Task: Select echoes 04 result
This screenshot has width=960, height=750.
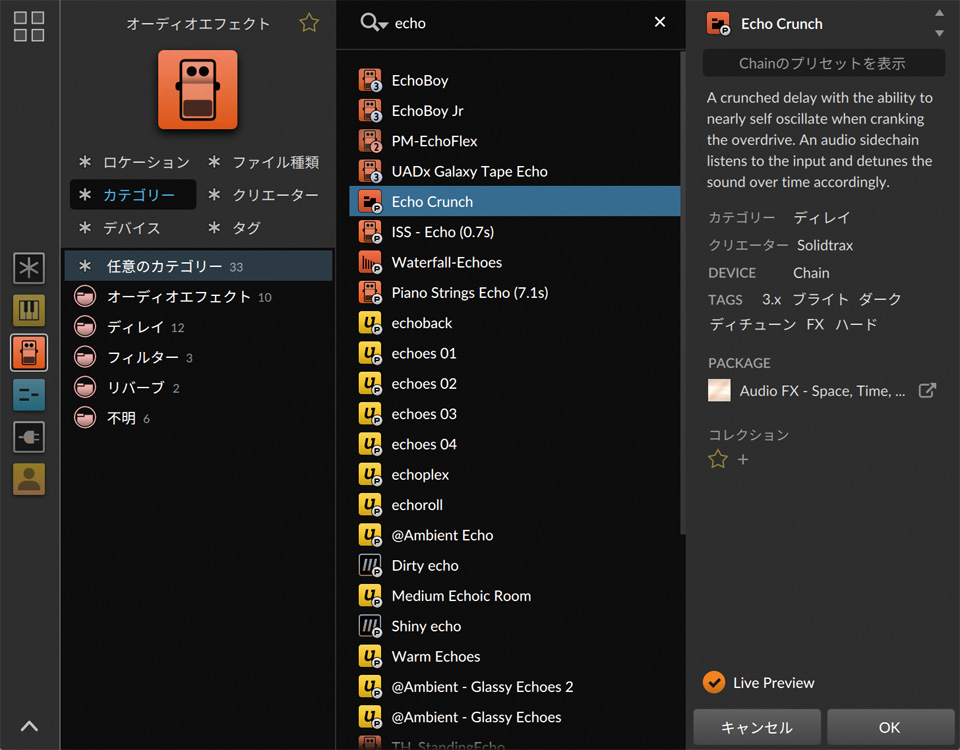Action: click(514, 444)
